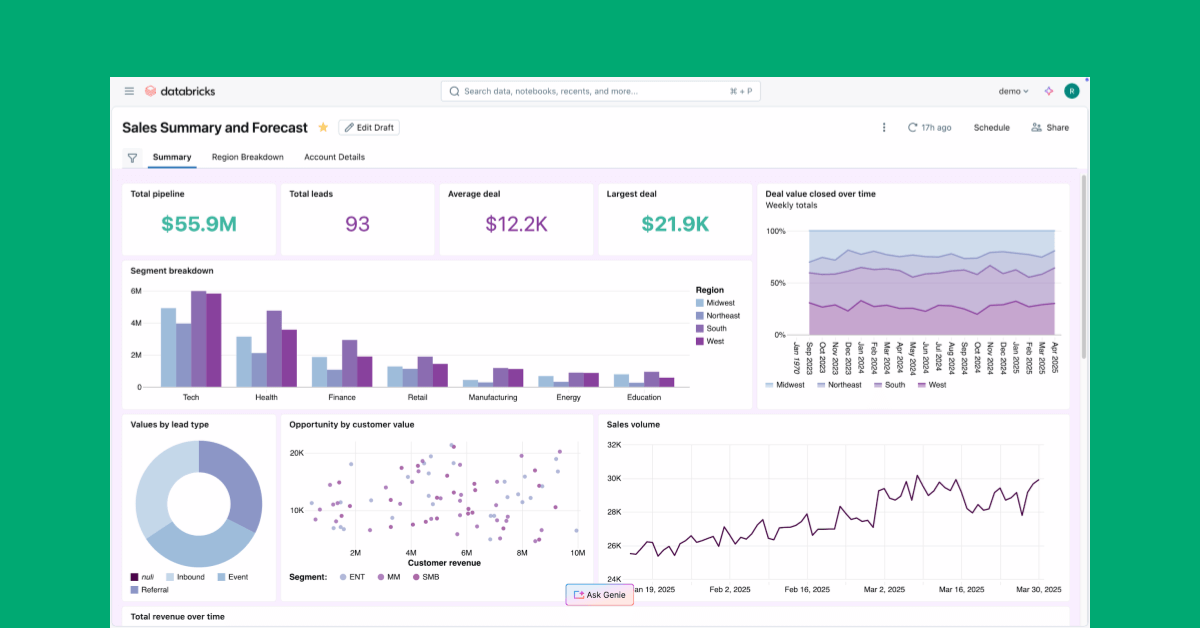Screen dimensions: 1200x628
Task: Open the filter panel icon
Action: coord(132,158)
